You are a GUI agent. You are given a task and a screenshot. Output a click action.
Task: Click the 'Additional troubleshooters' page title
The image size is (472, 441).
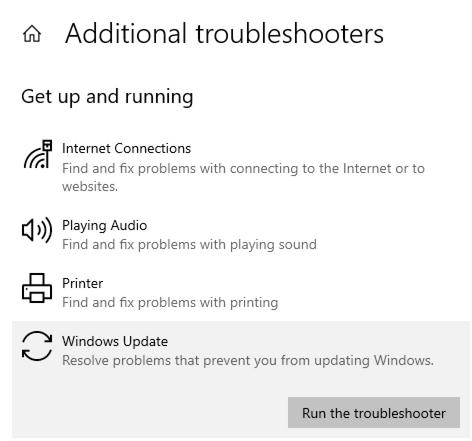pyautogui.click(x=224, y=34)
